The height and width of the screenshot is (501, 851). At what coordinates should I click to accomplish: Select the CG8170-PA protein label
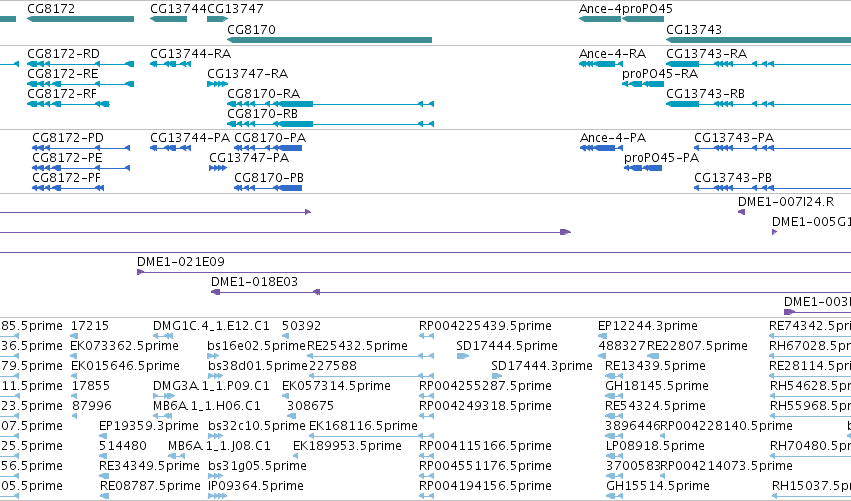click(270, 138)
